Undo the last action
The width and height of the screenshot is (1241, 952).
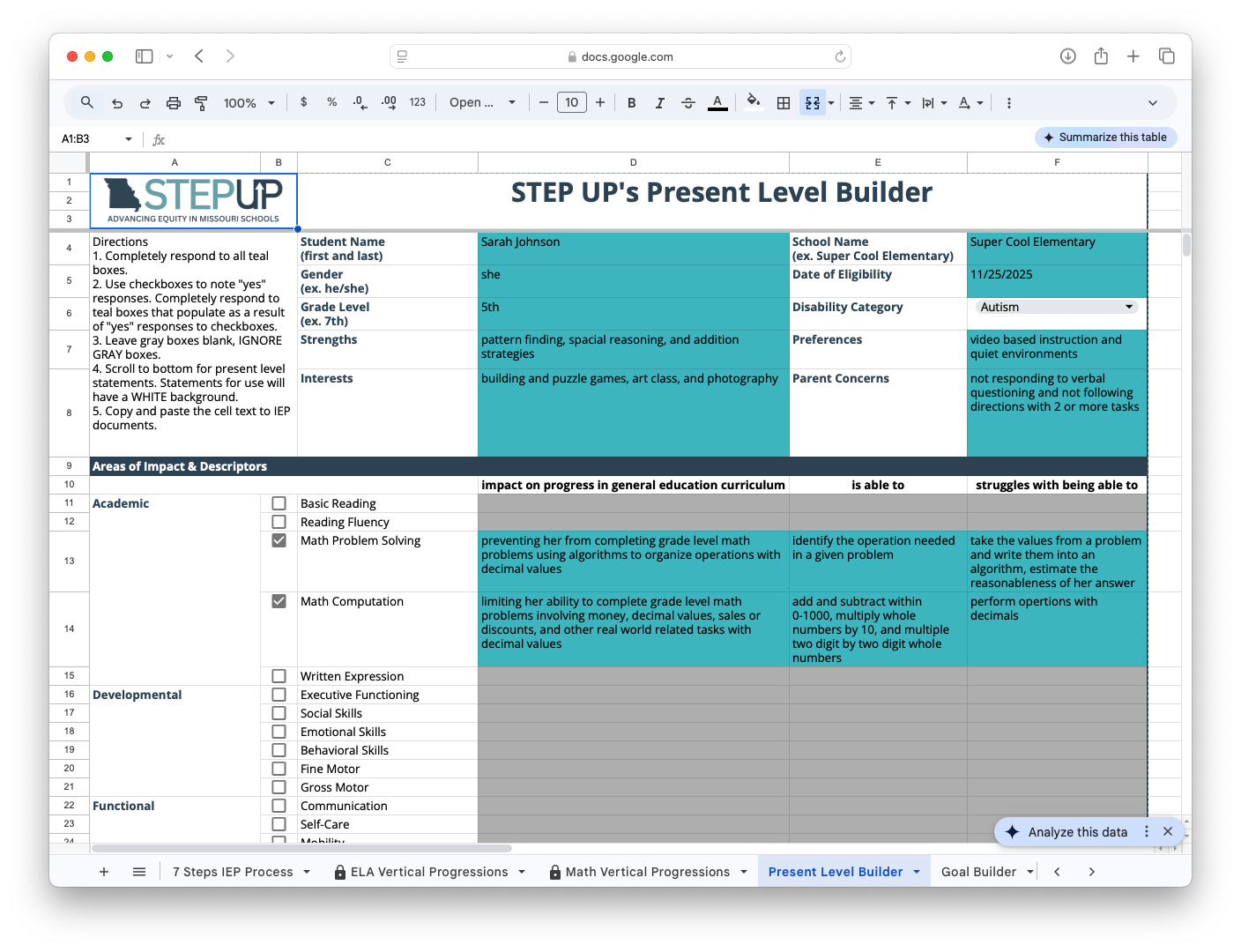pos(117,103)
